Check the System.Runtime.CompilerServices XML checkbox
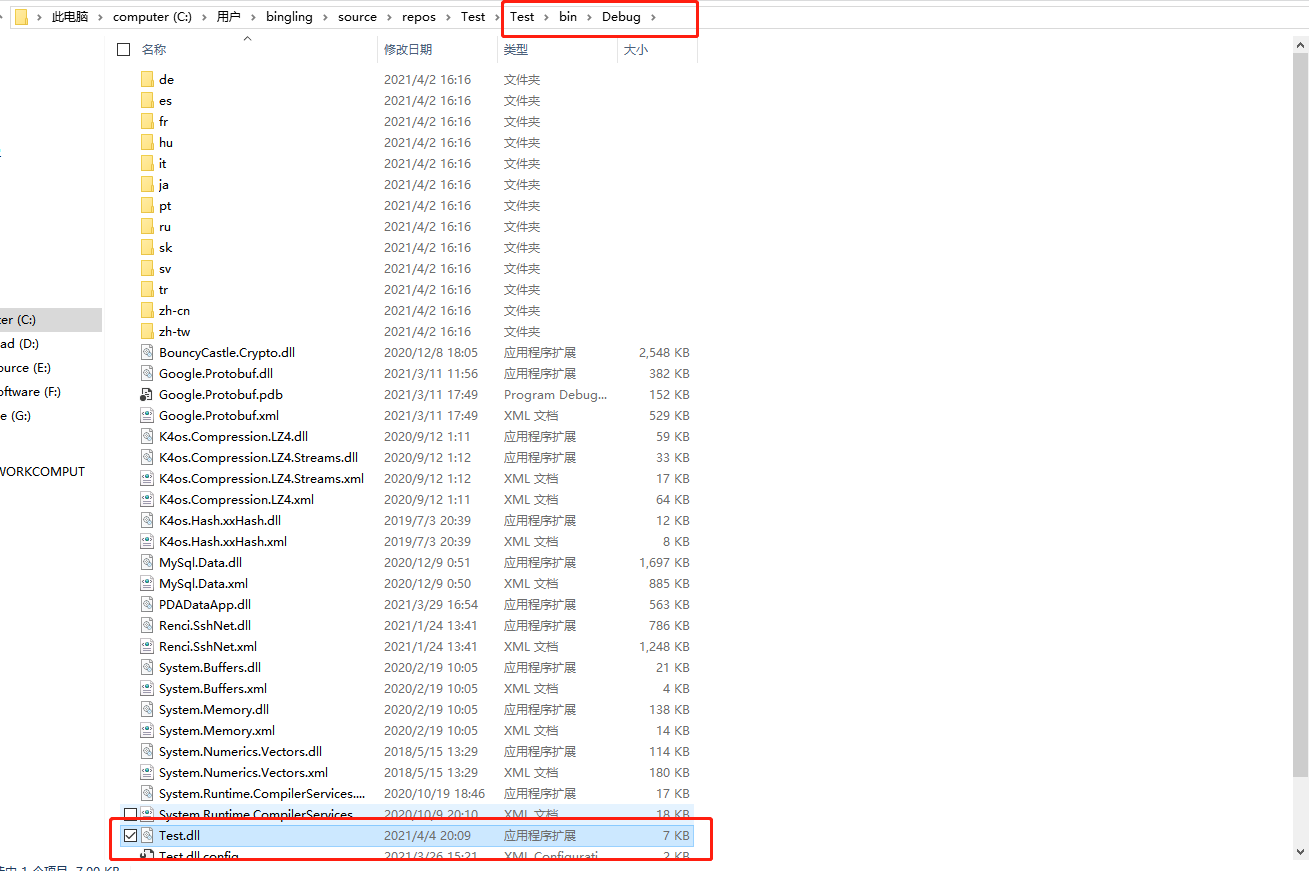The width and height of the screenshot is (1309, 871). 131,813
